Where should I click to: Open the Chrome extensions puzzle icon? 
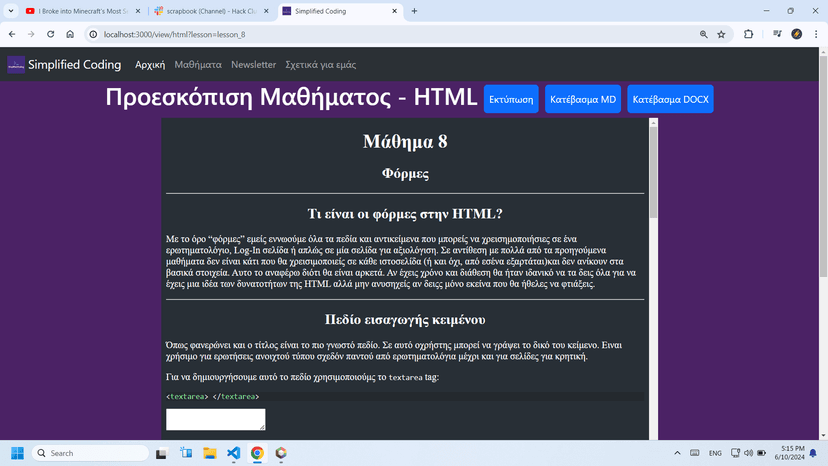pos(748,34)
